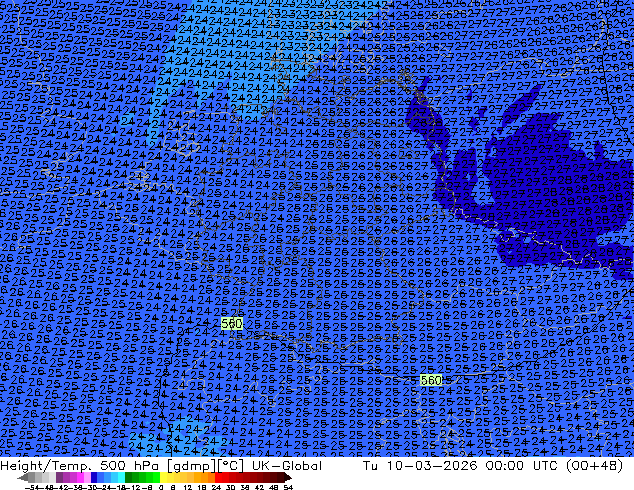Click the '54' legend scale value
Screen dimensions: 634x490
click(288, 488)
